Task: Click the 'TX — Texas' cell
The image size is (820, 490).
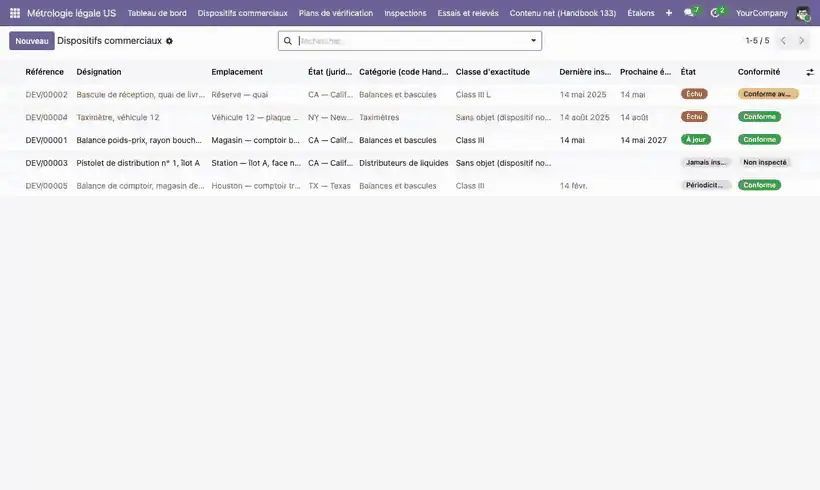Action: 329,186
